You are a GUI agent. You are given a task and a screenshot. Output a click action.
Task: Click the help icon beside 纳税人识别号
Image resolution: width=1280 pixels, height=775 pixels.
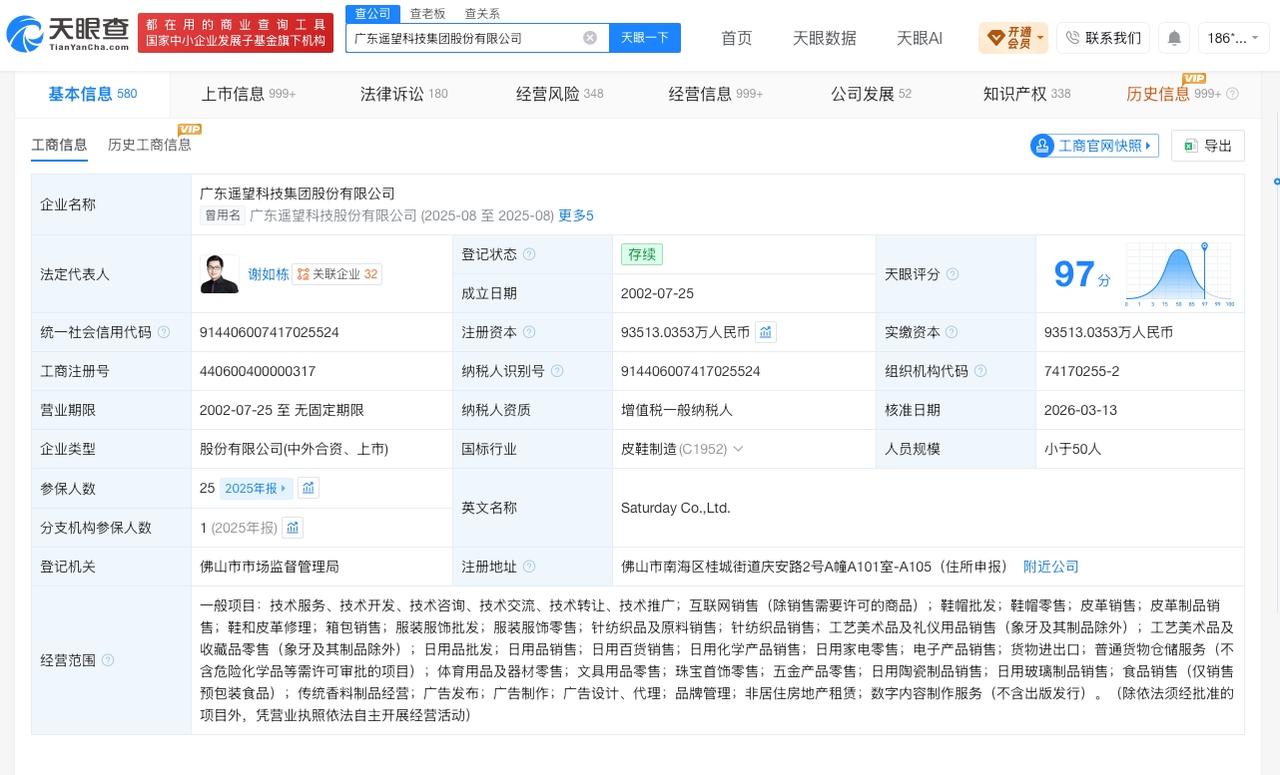click(x=557, y=371)
